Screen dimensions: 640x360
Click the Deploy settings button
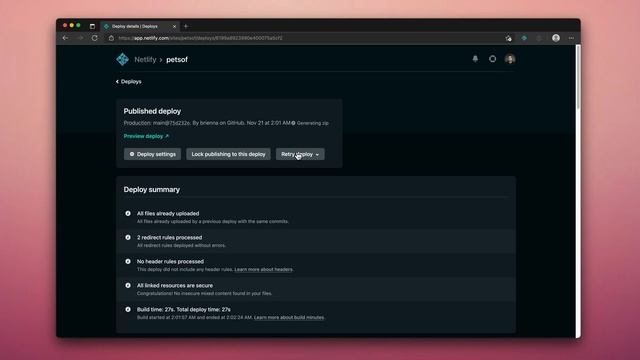coord(152,154)
